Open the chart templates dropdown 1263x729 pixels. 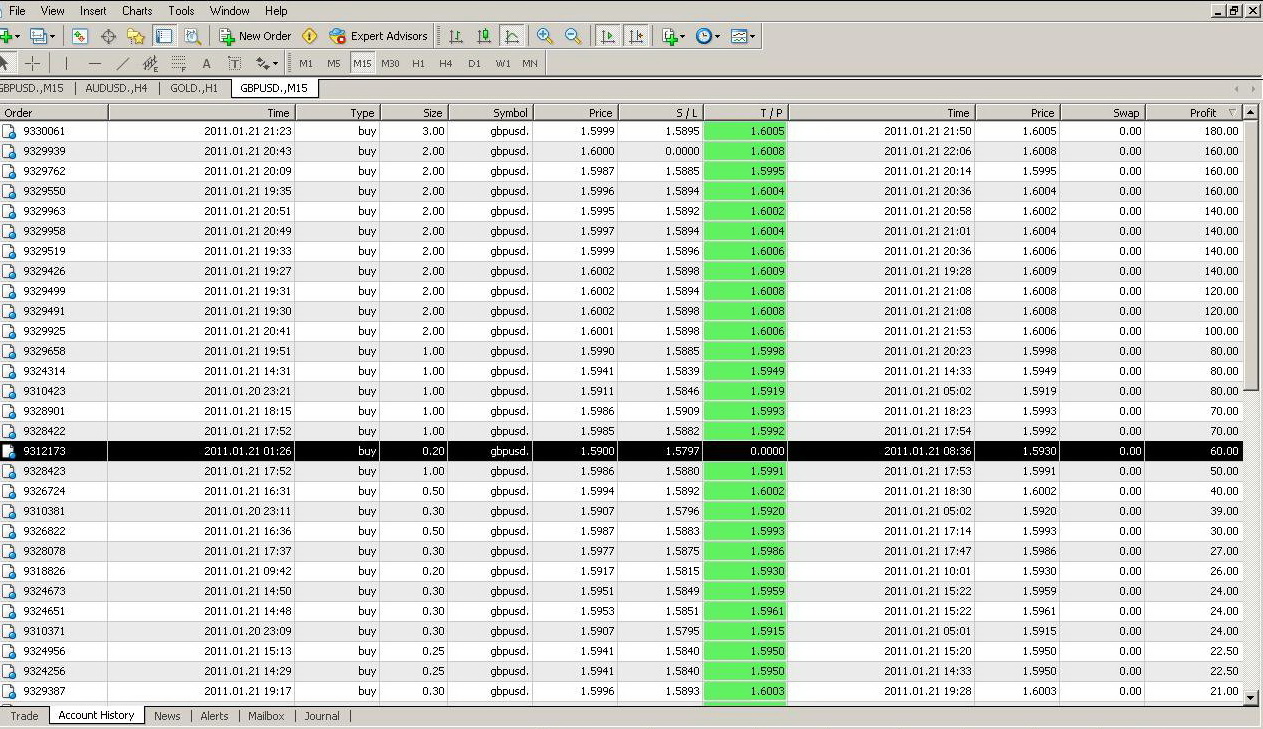point(742,36)
